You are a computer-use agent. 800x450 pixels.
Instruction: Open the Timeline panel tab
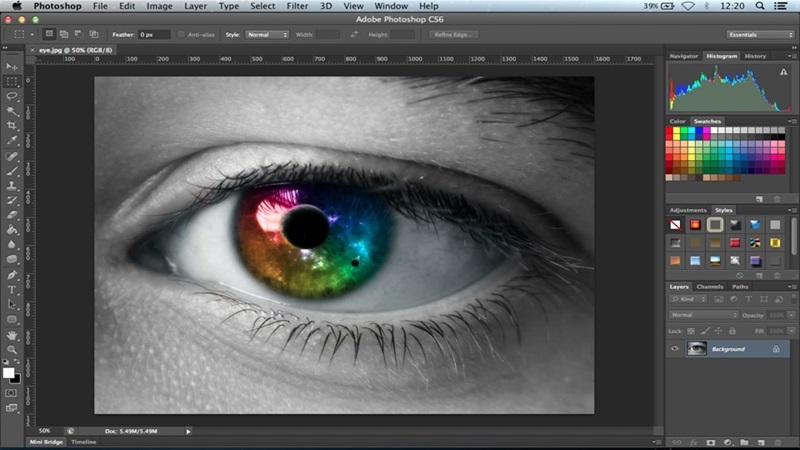point(84,441)
